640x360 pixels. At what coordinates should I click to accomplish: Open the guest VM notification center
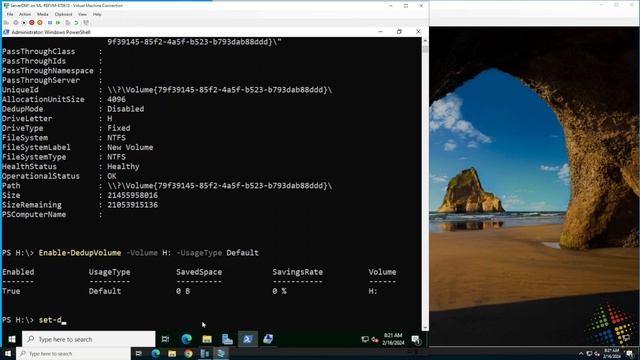point(416,339)
